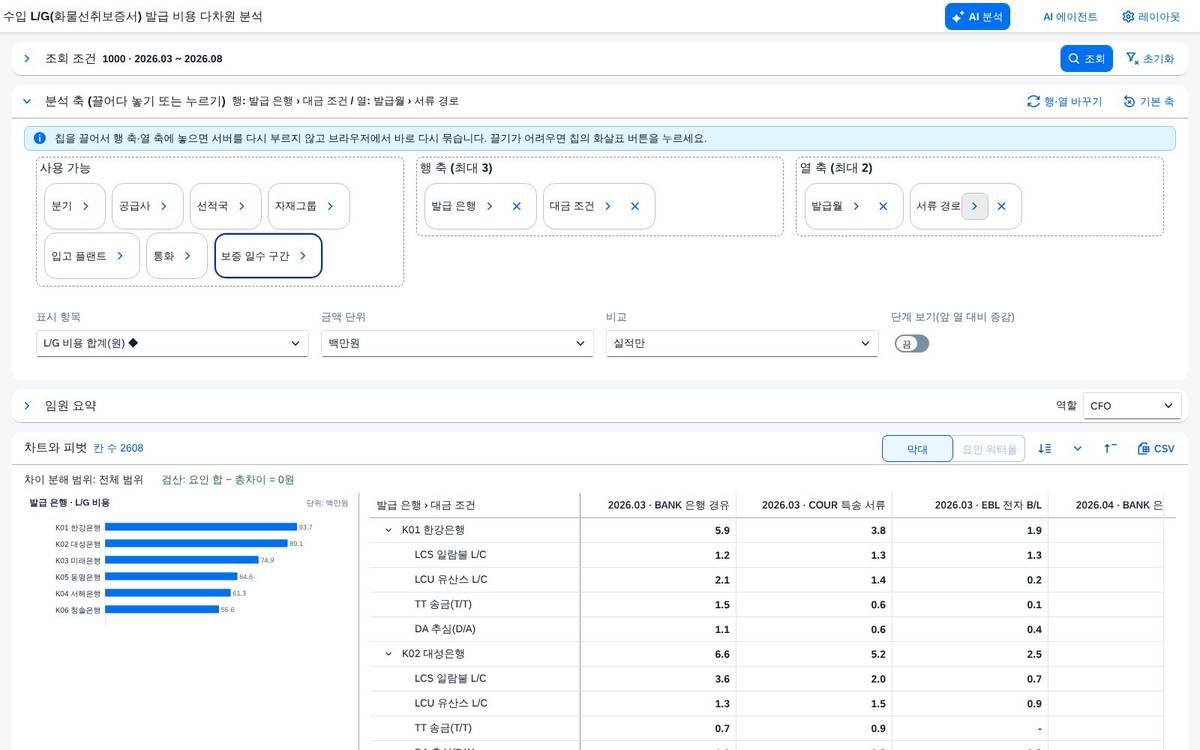Screen dimensions: 1200x750
Task: Click the arrow on 발급 은행 chip
Action: [x=489, y=206]
